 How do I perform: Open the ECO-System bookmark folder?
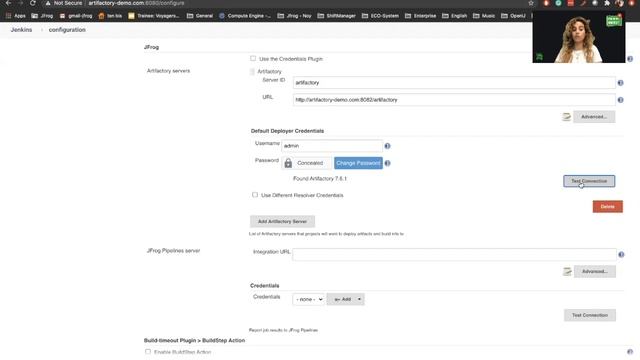pos(380,16)
